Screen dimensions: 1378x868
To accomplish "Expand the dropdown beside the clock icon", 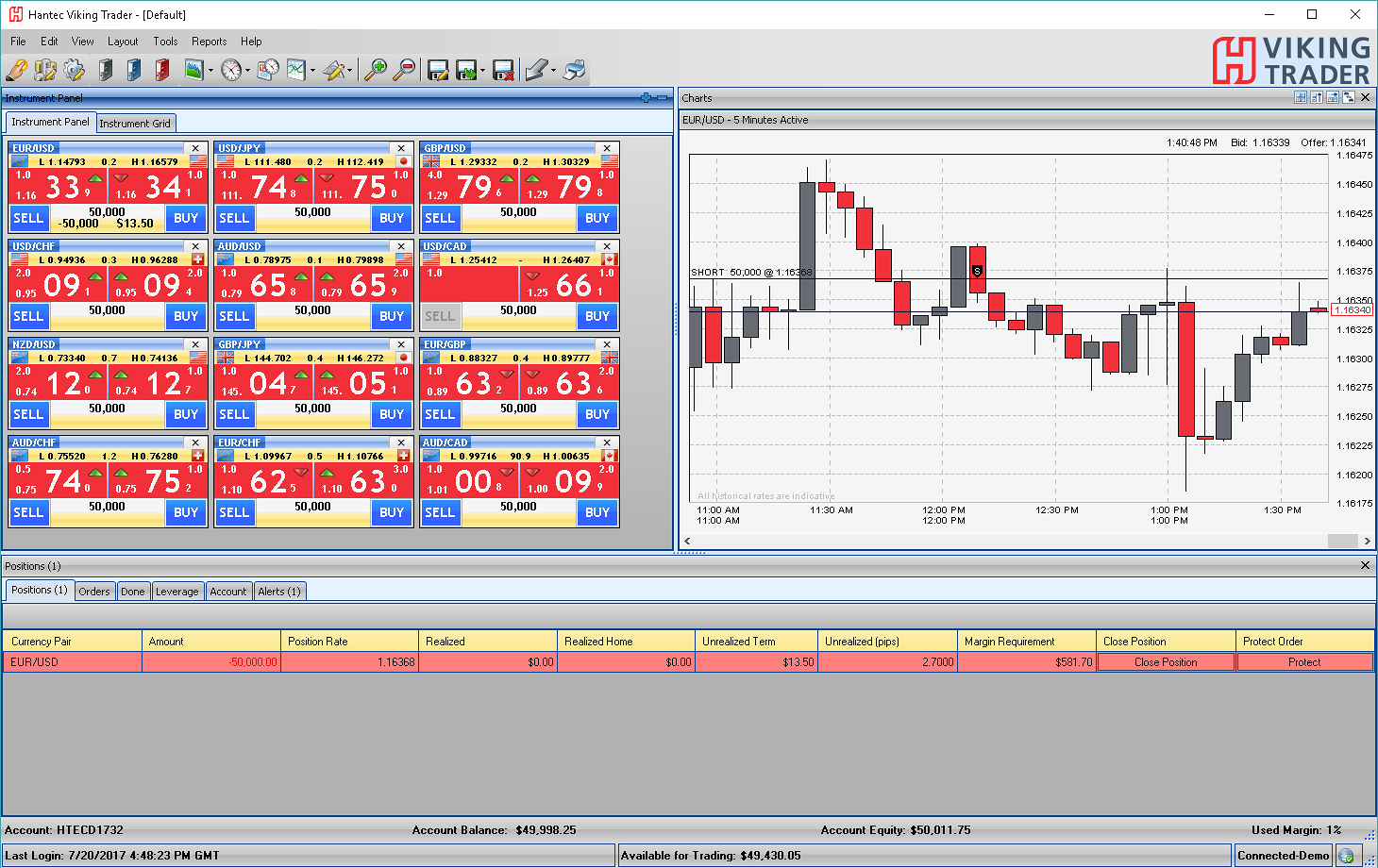I will coord(248,71).
